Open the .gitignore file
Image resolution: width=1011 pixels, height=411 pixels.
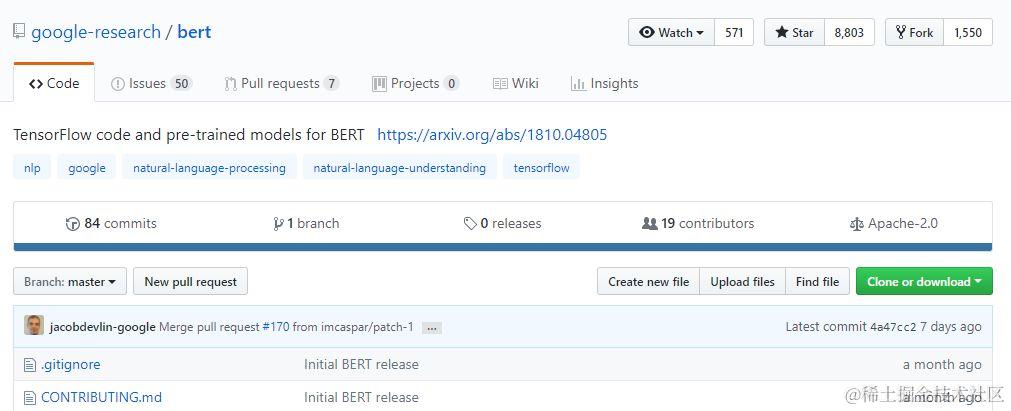[70, 365]
